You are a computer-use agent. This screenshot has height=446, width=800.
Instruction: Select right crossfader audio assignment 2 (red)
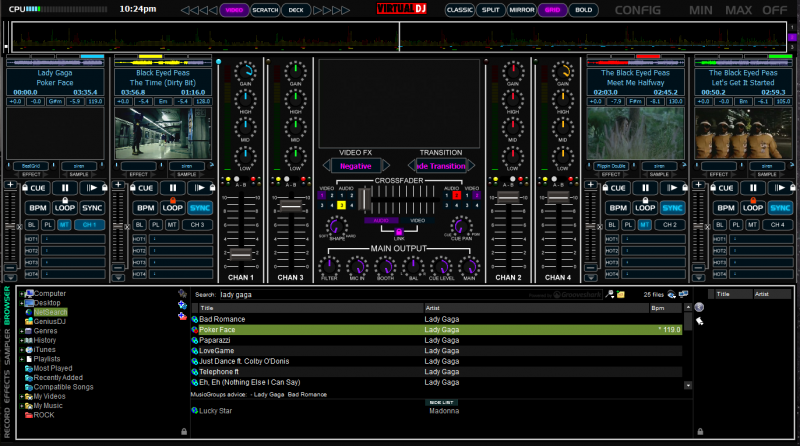pos(457,195)
